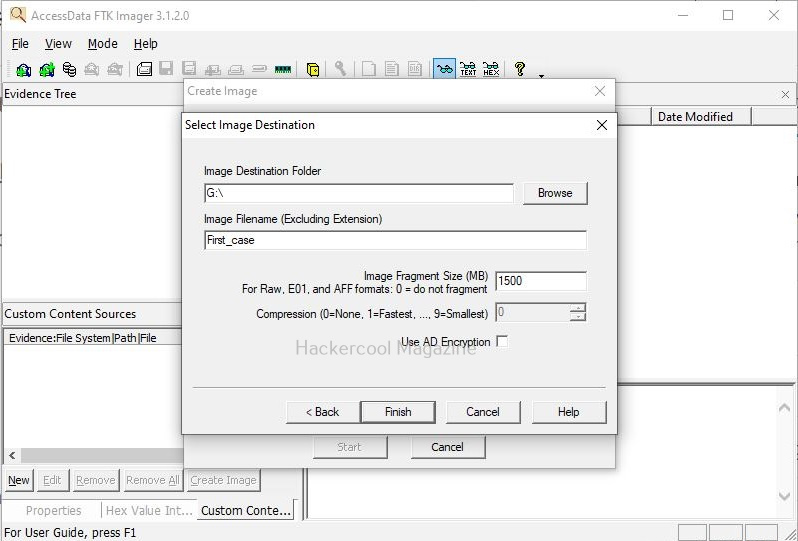798x541 pixels.
Task: Switch viewer to TEXT mode icon
Action: [x=467, y=69]
